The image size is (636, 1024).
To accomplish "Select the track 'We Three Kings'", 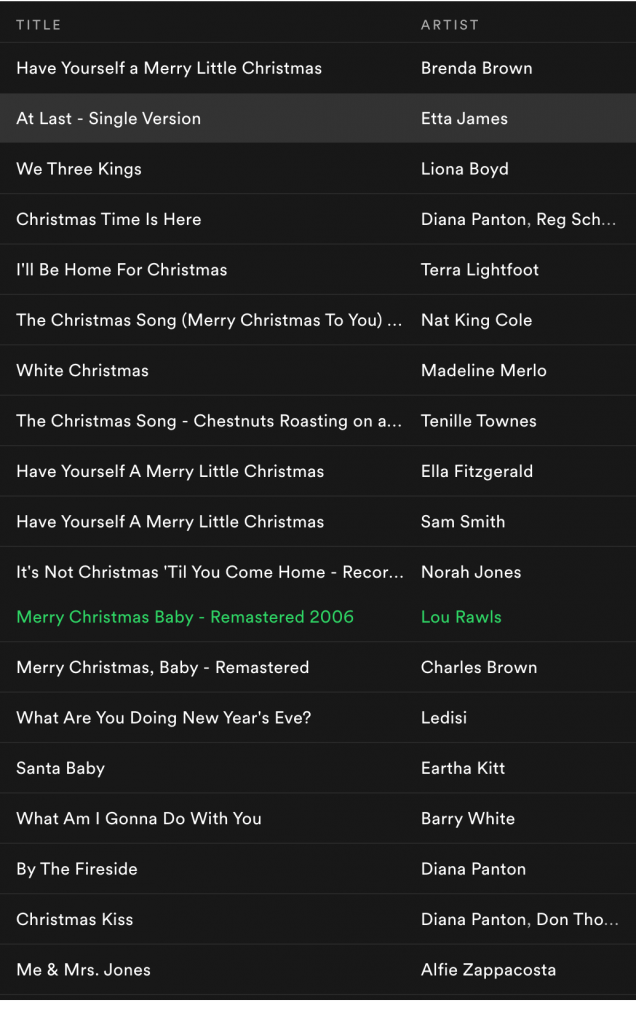I will coord(79,168).
